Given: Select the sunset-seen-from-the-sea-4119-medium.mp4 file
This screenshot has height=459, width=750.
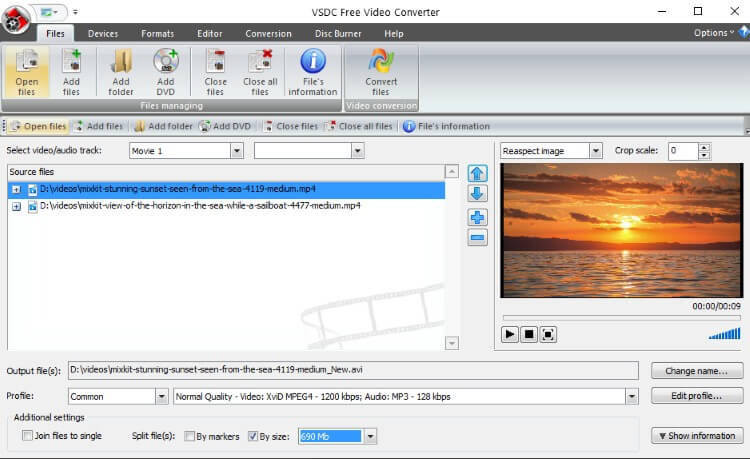Looking at the screenshot, I should (x=177, y=189).
